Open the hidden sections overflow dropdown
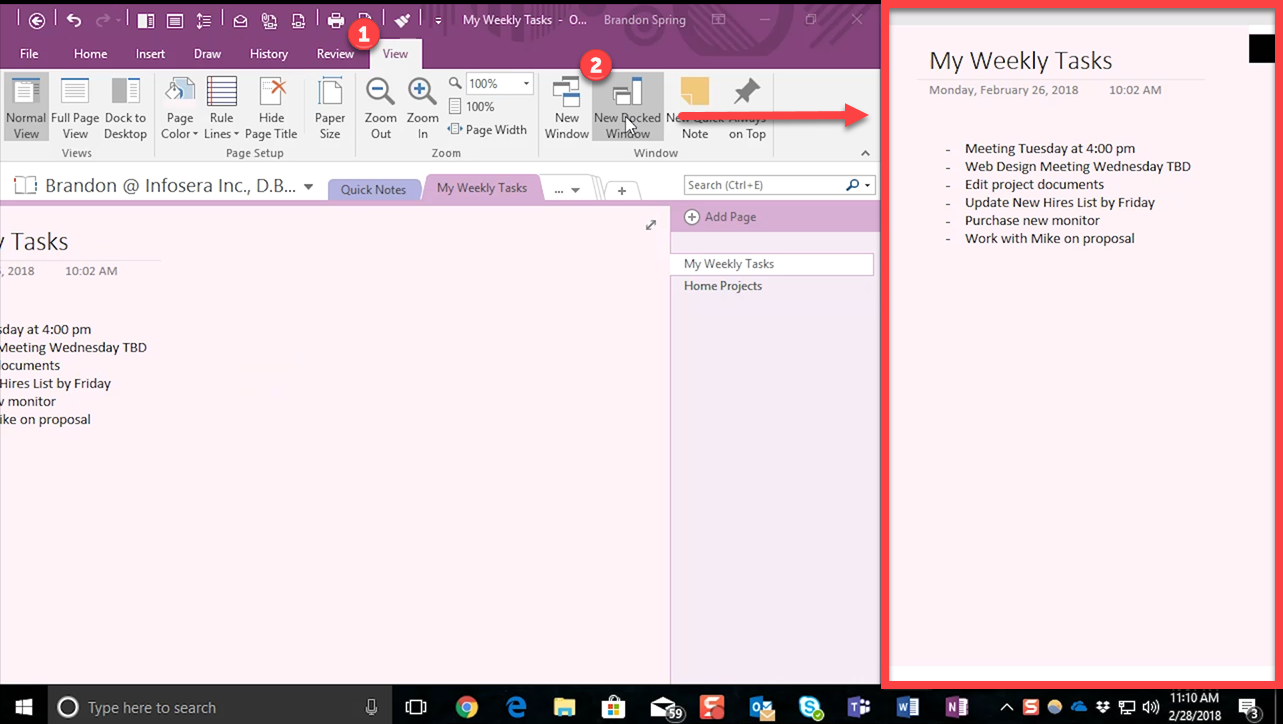Viewport: 1283px width, 724px height. (x=567, y=190)
